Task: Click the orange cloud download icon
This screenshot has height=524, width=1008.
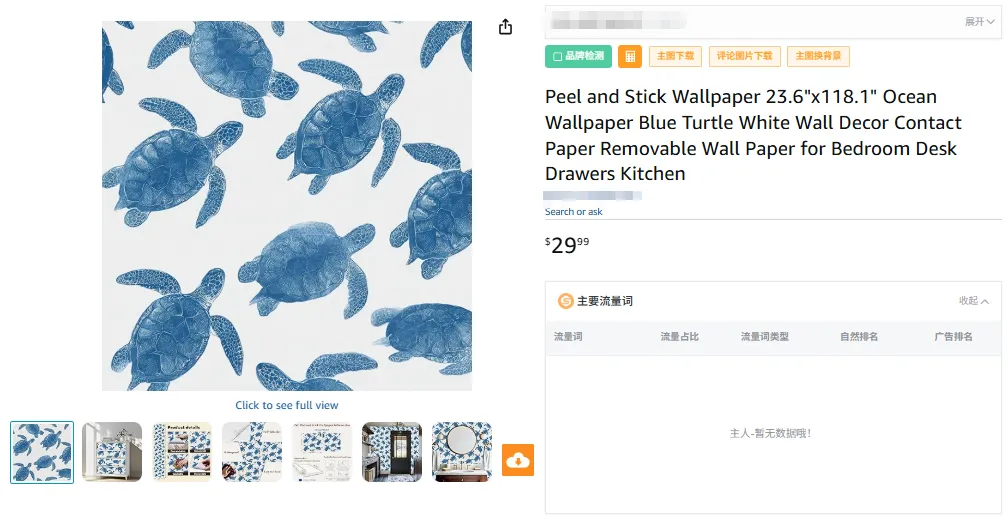Action: [518, 460]
